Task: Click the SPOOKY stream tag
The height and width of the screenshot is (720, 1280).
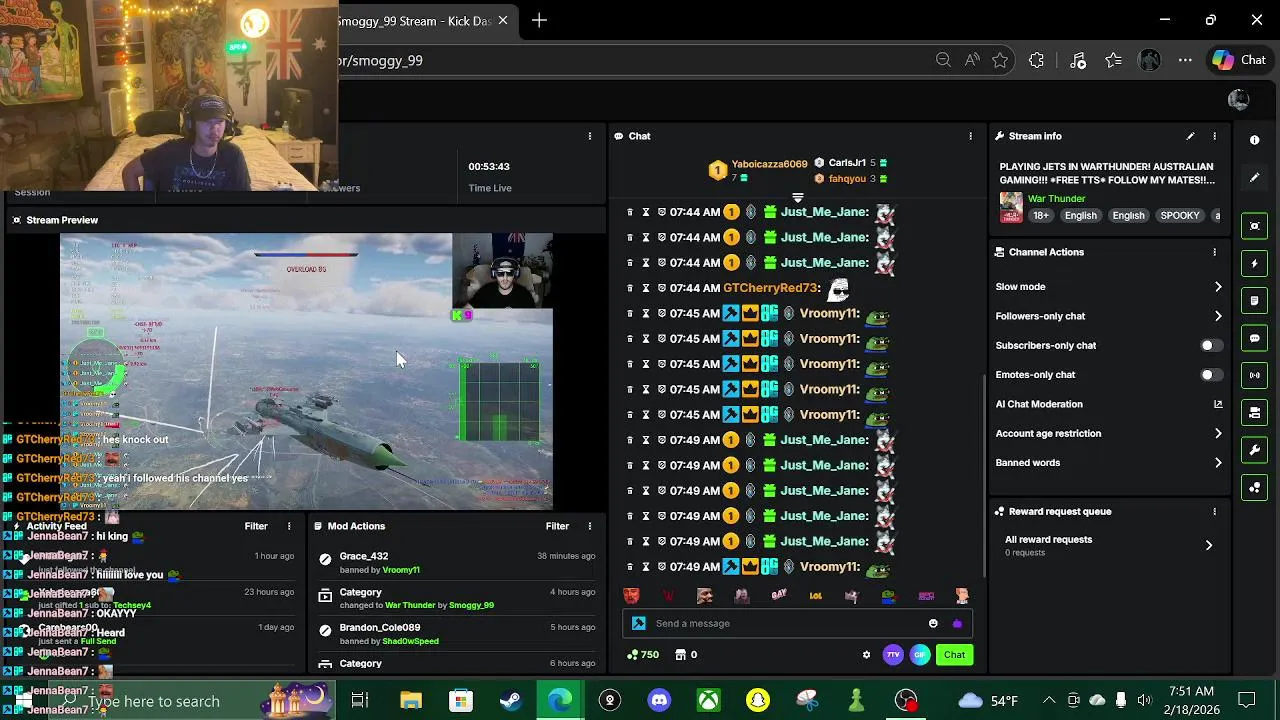Action: click(1180, 215)
